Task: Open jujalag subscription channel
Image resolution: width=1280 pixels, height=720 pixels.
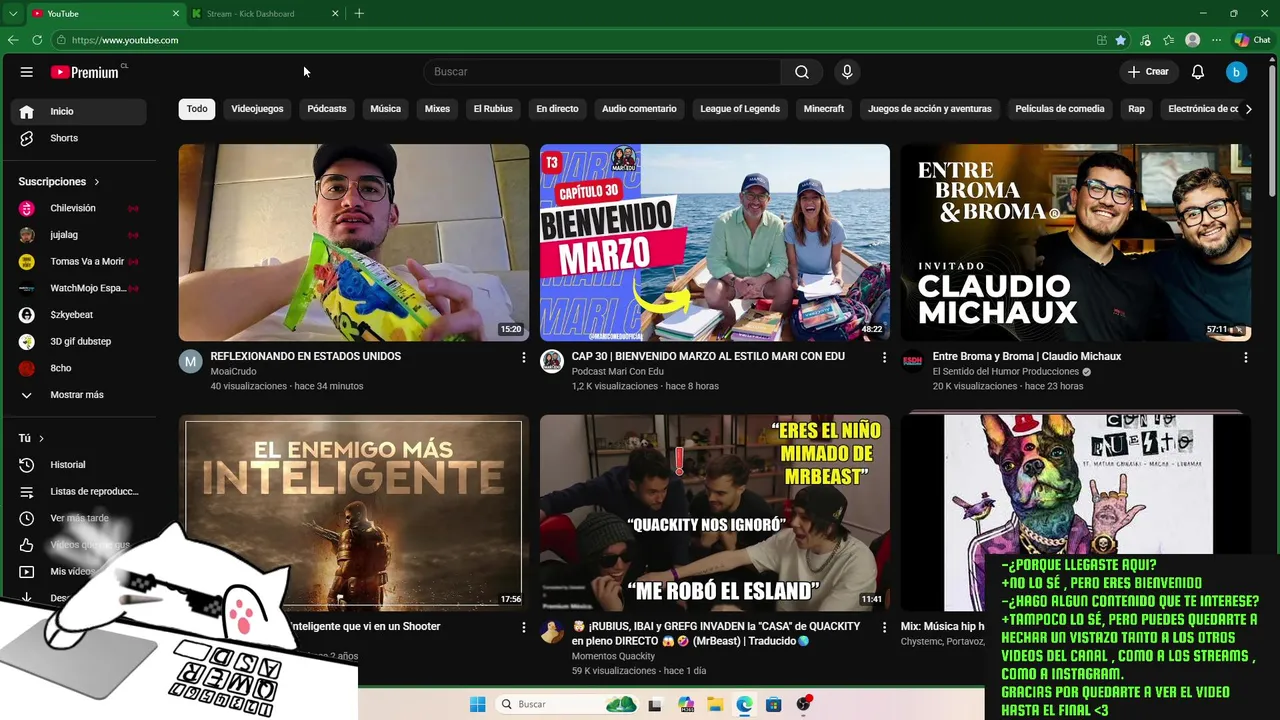Action: (78, 235)
